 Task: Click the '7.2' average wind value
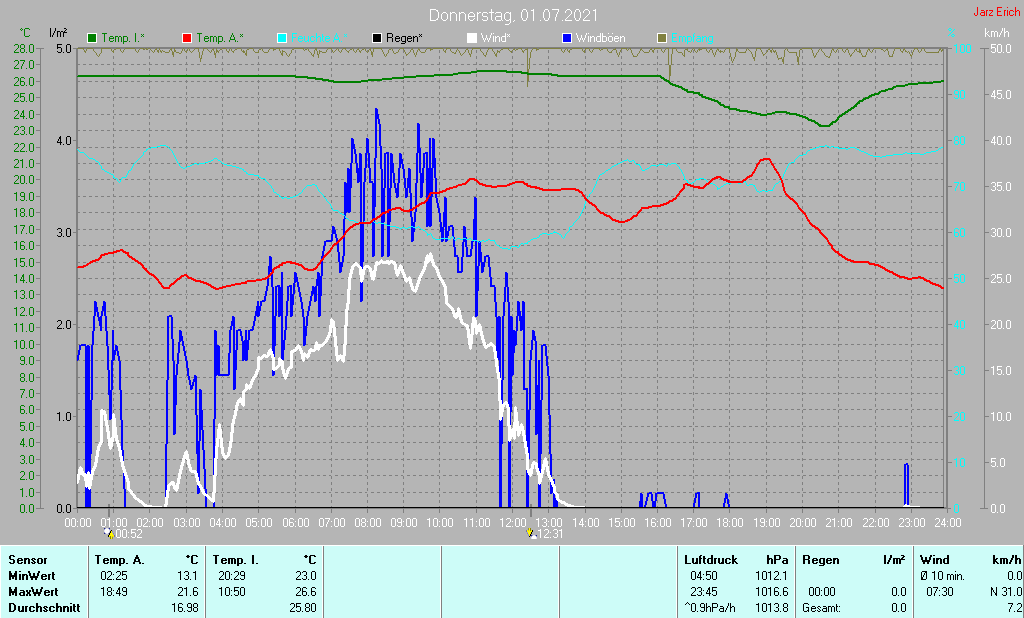1015,608
